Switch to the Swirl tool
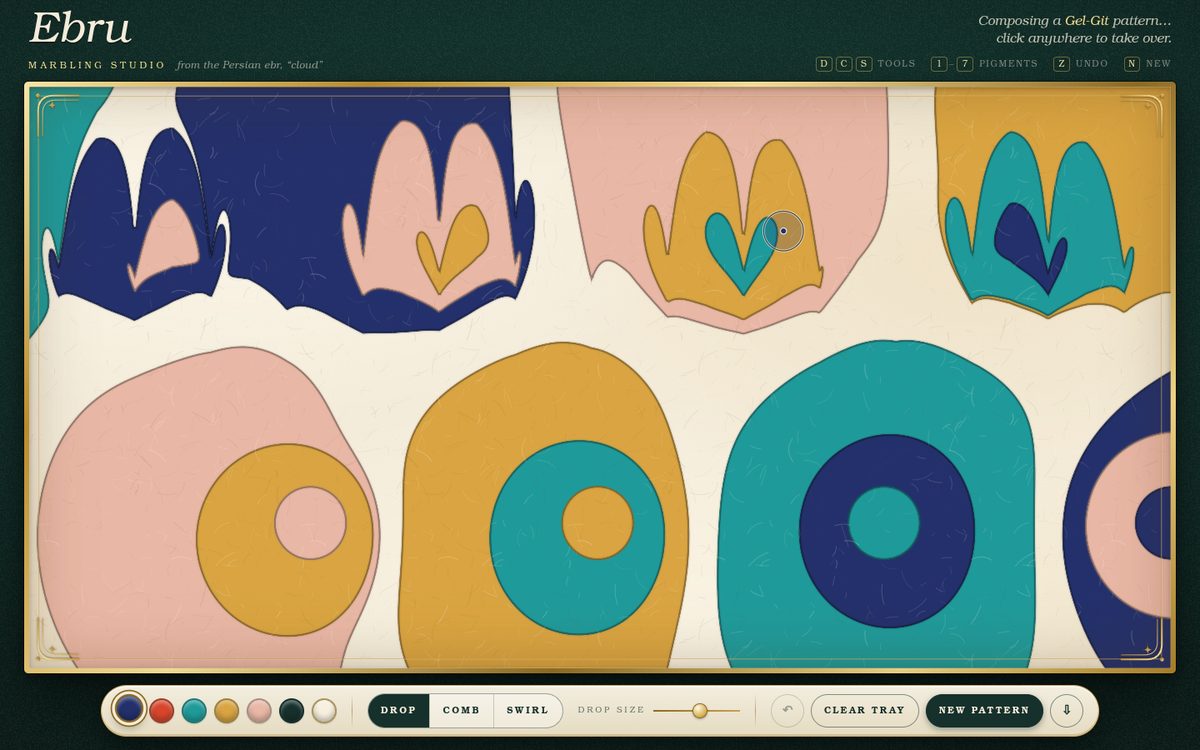 point(527,710)
